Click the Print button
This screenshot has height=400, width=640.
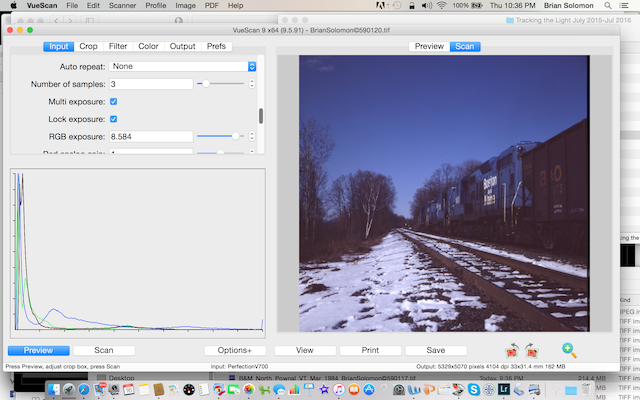[370, 351]
